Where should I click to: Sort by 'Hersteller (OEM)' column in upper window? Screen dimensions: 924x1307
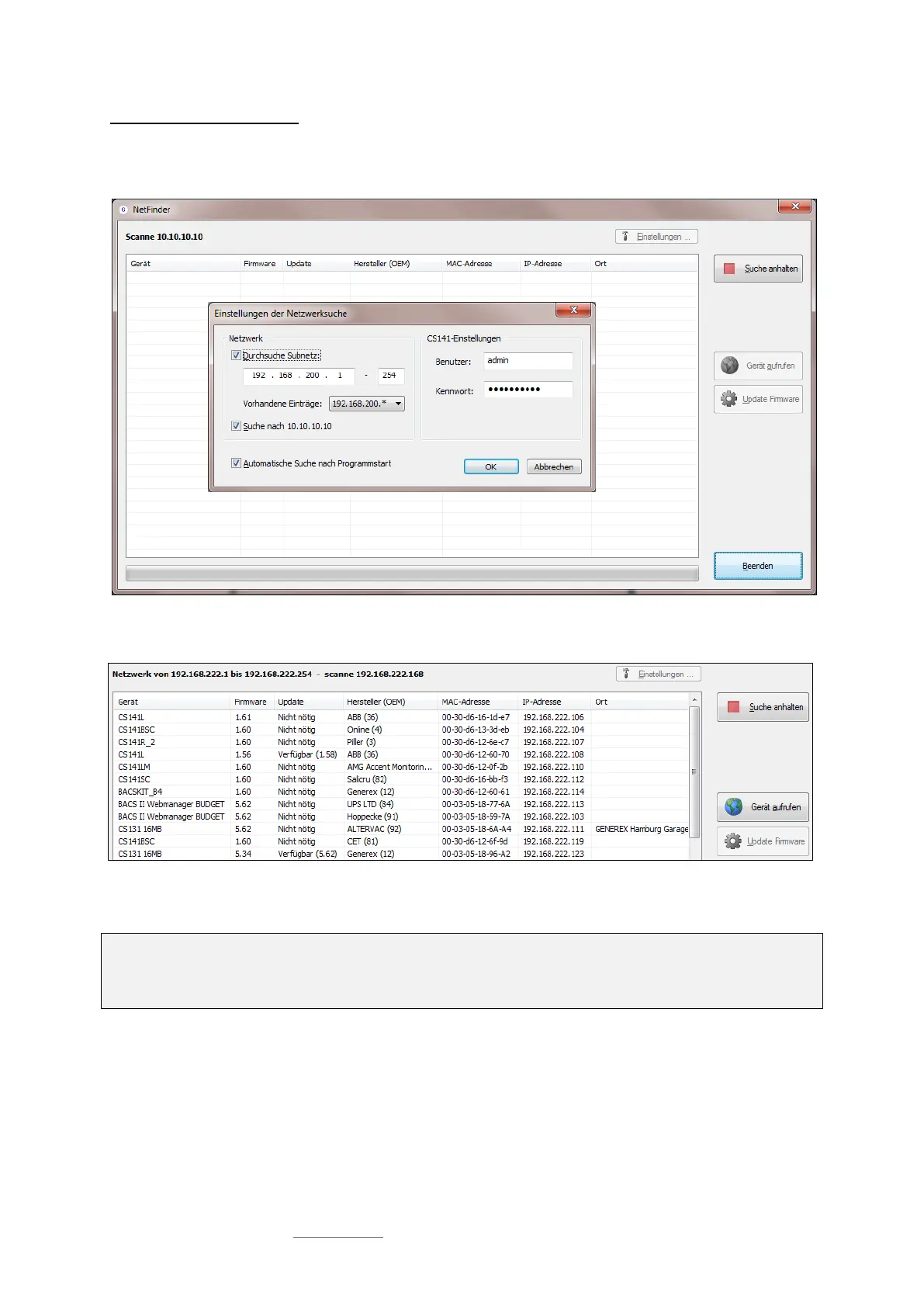click(x=396, y=264)
